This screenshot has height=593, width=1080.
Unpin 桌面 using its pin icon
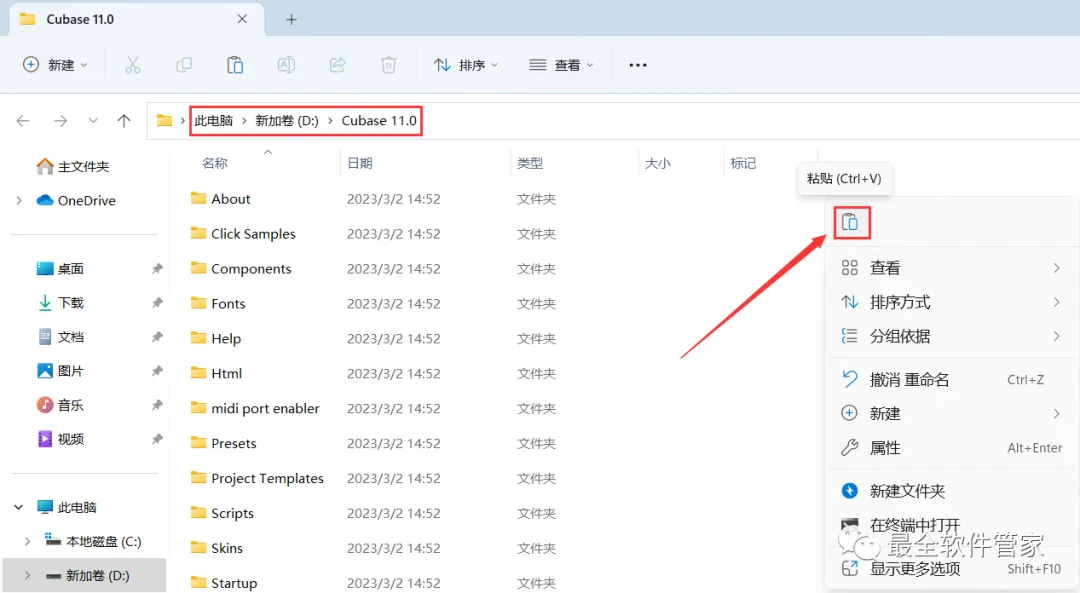(x=157, y=269)
